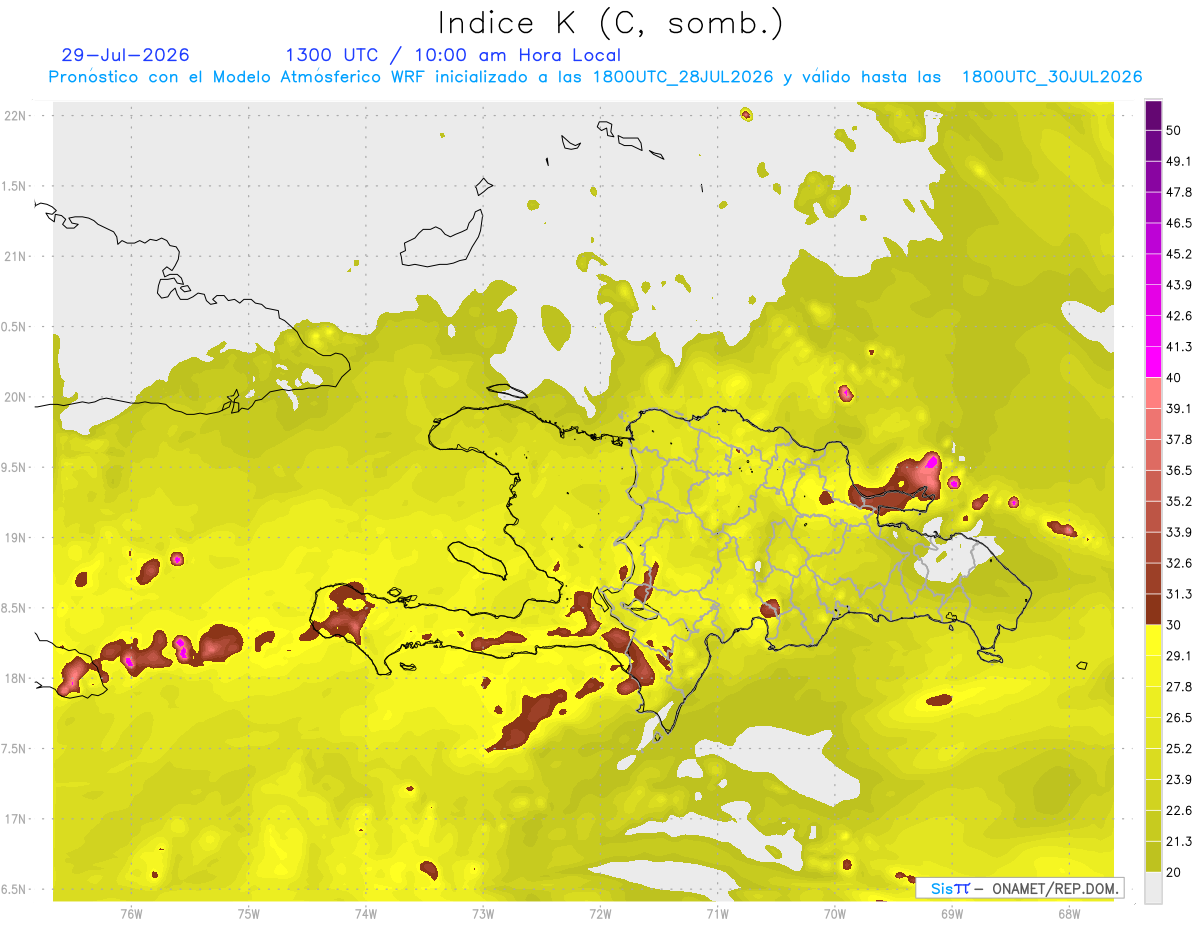Click the "1300 UTC / 10:00 am Hora Local" text
Viewport: 1200px width, 927px height.
tap(453, 55)
